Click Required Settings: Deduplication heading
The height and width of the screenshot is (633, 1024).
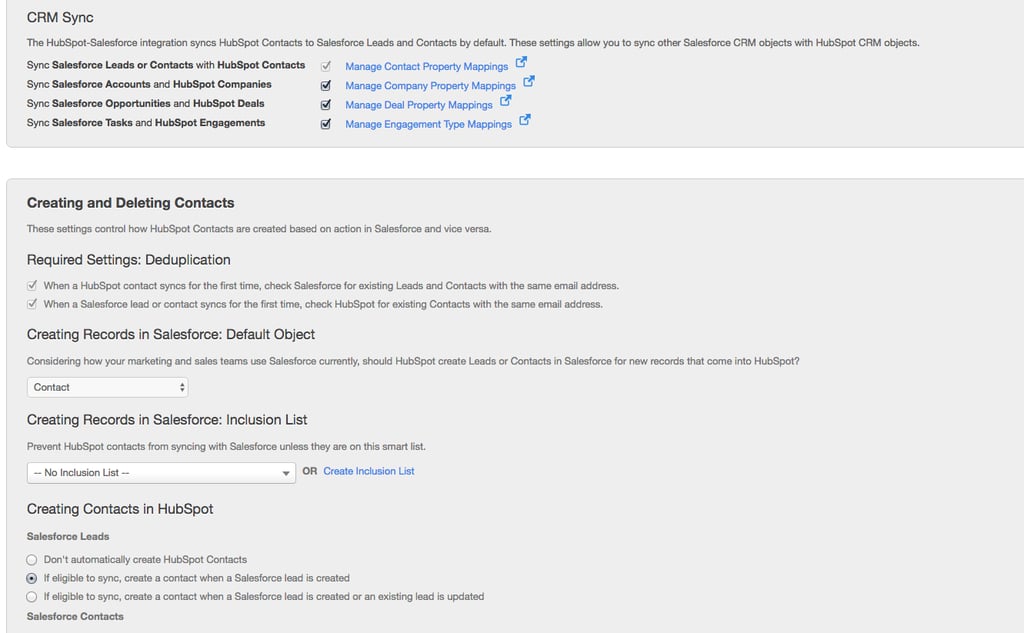pos(129,260)
